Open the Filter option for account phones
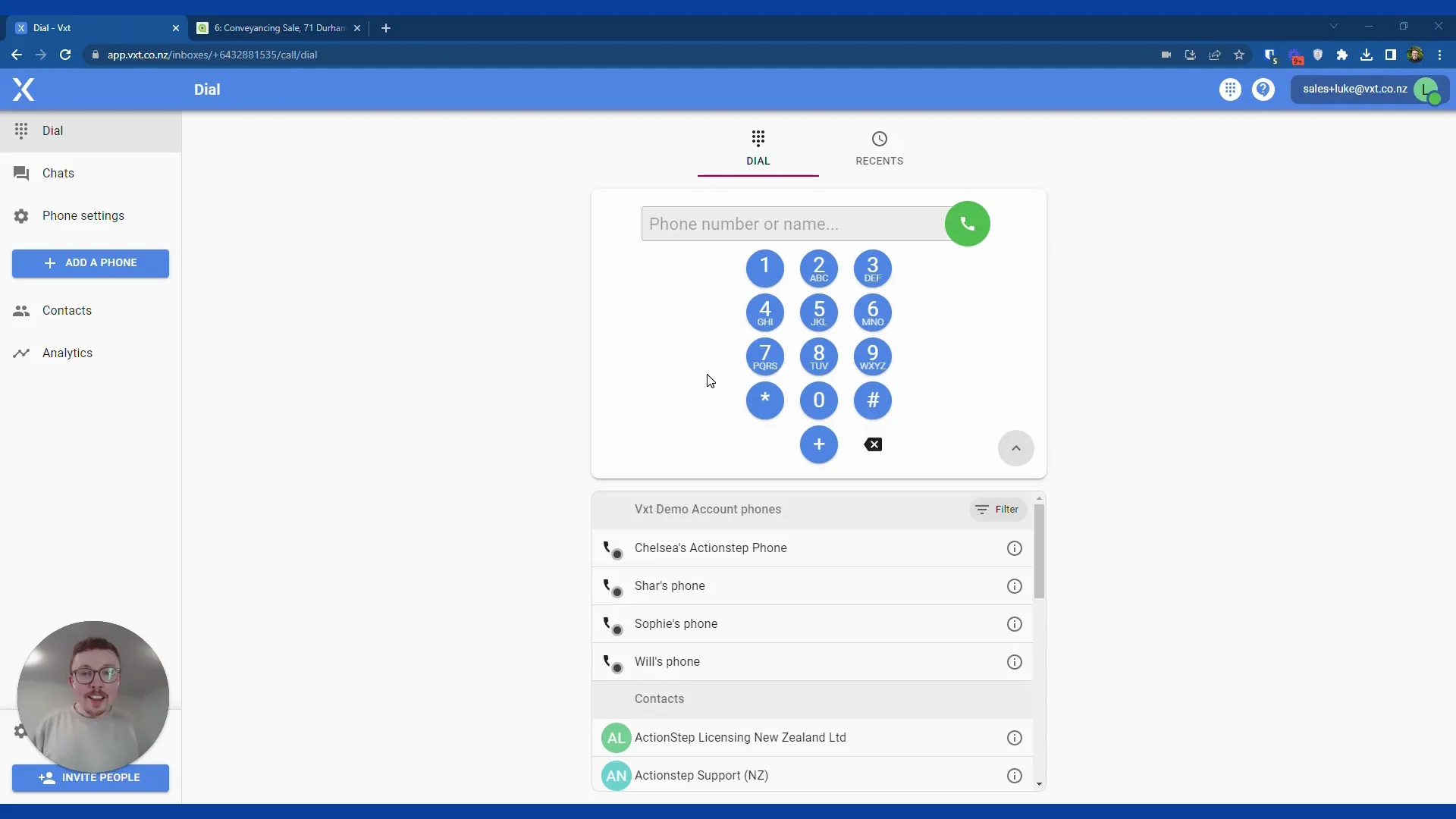 coord(996,509)
